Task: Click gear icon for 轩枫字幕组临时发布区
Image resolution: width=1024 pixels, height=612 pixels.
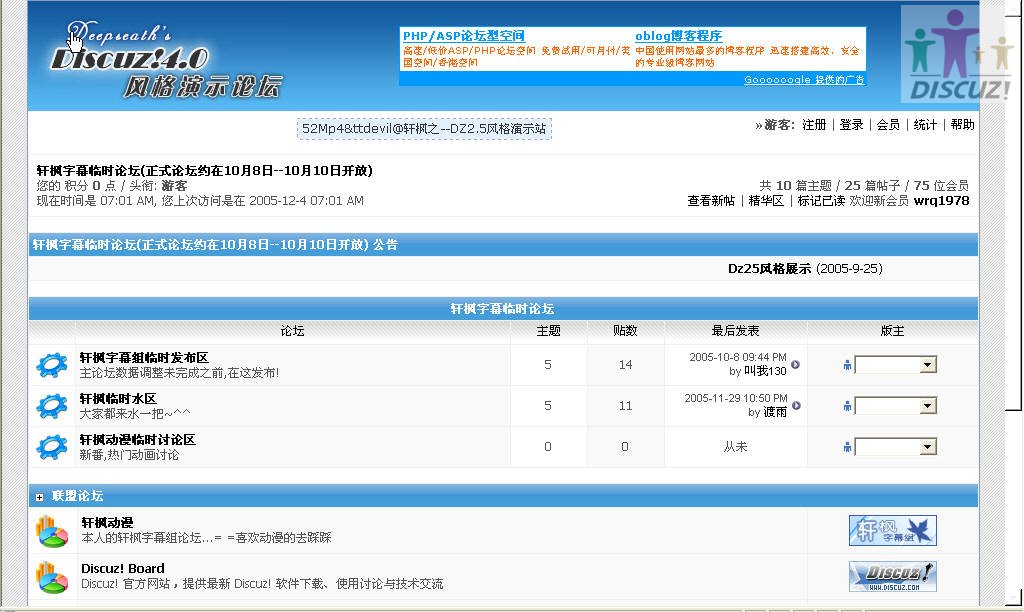Action: click(52, 365)
